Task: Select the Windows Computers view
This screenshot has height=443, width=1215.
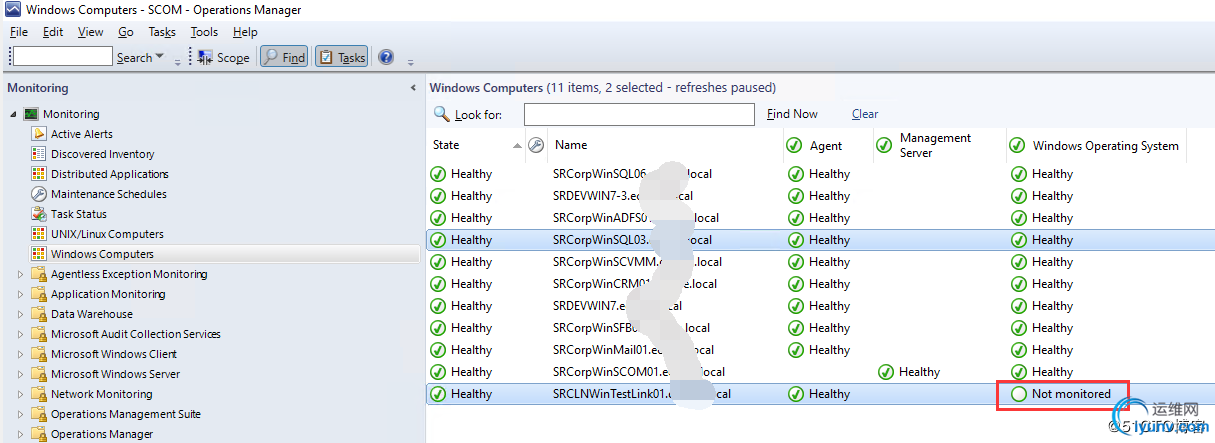Action: pyautogui.click(x=102, y=254)
